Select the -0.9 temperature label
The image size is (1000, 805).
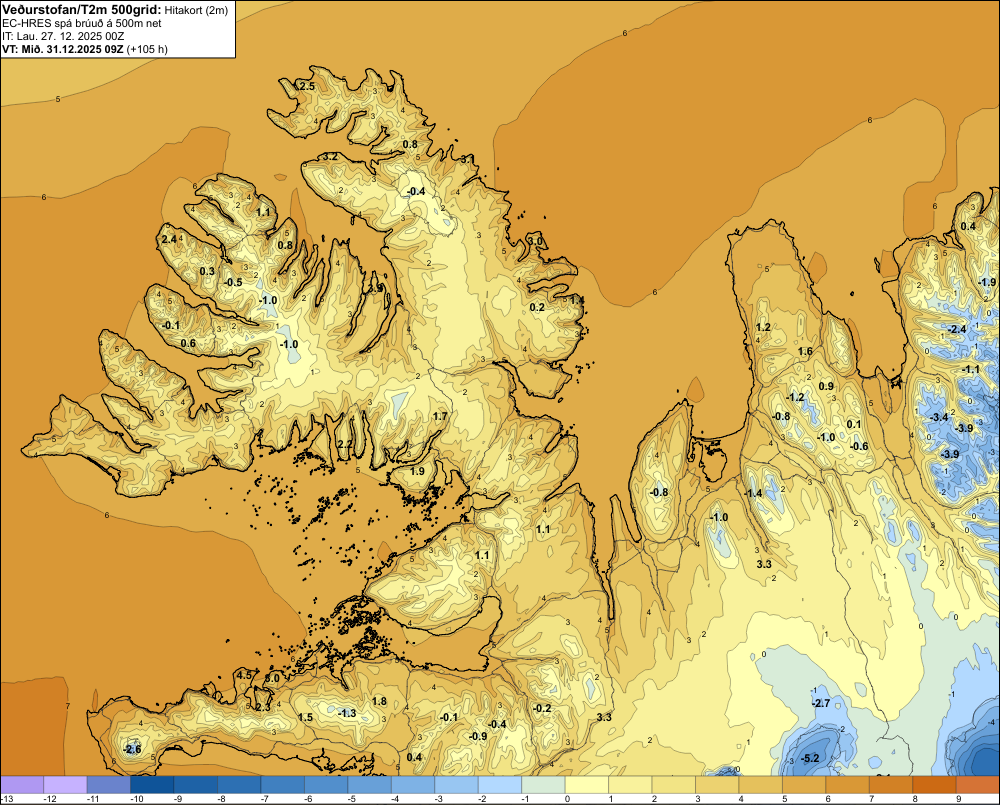click(478, 735)
